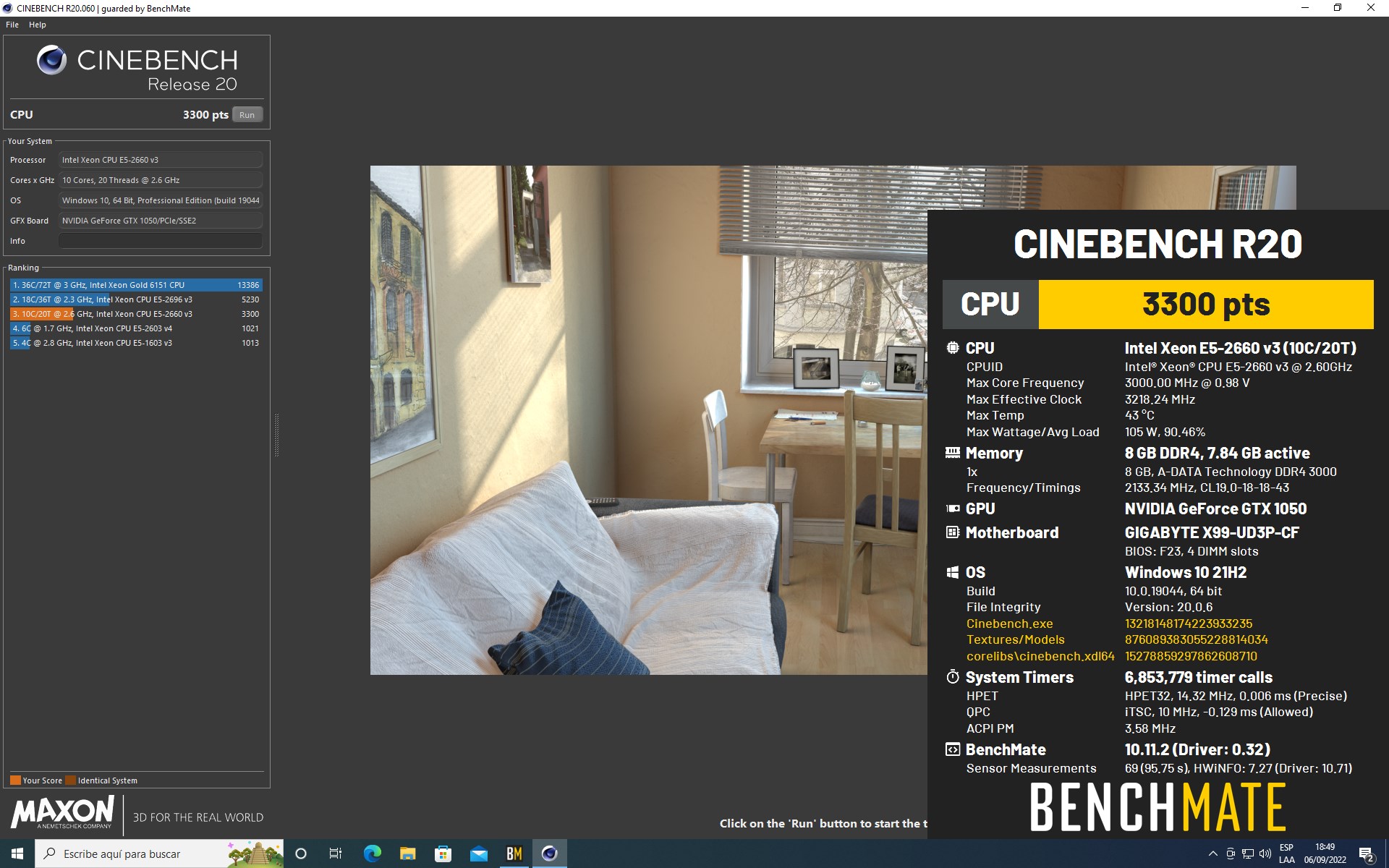Click the CINEBENCH R20 overlay title
The image size is (1389, 868).
click(x=1157, y=244)
